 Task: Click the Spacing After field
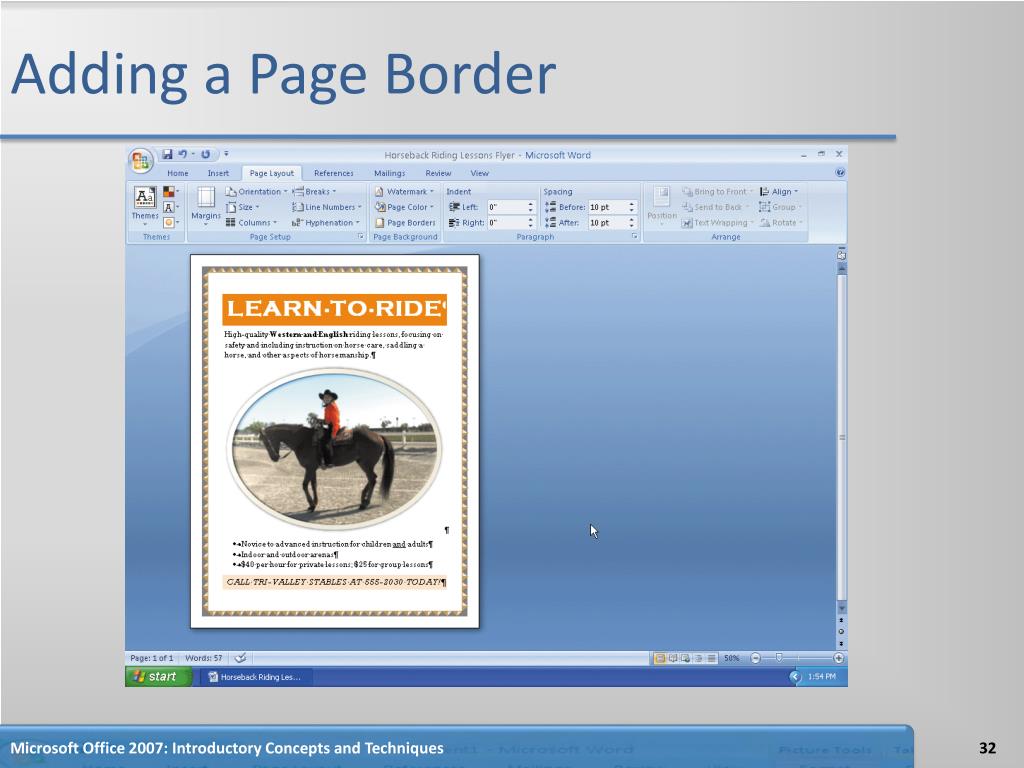coord(607,223)
